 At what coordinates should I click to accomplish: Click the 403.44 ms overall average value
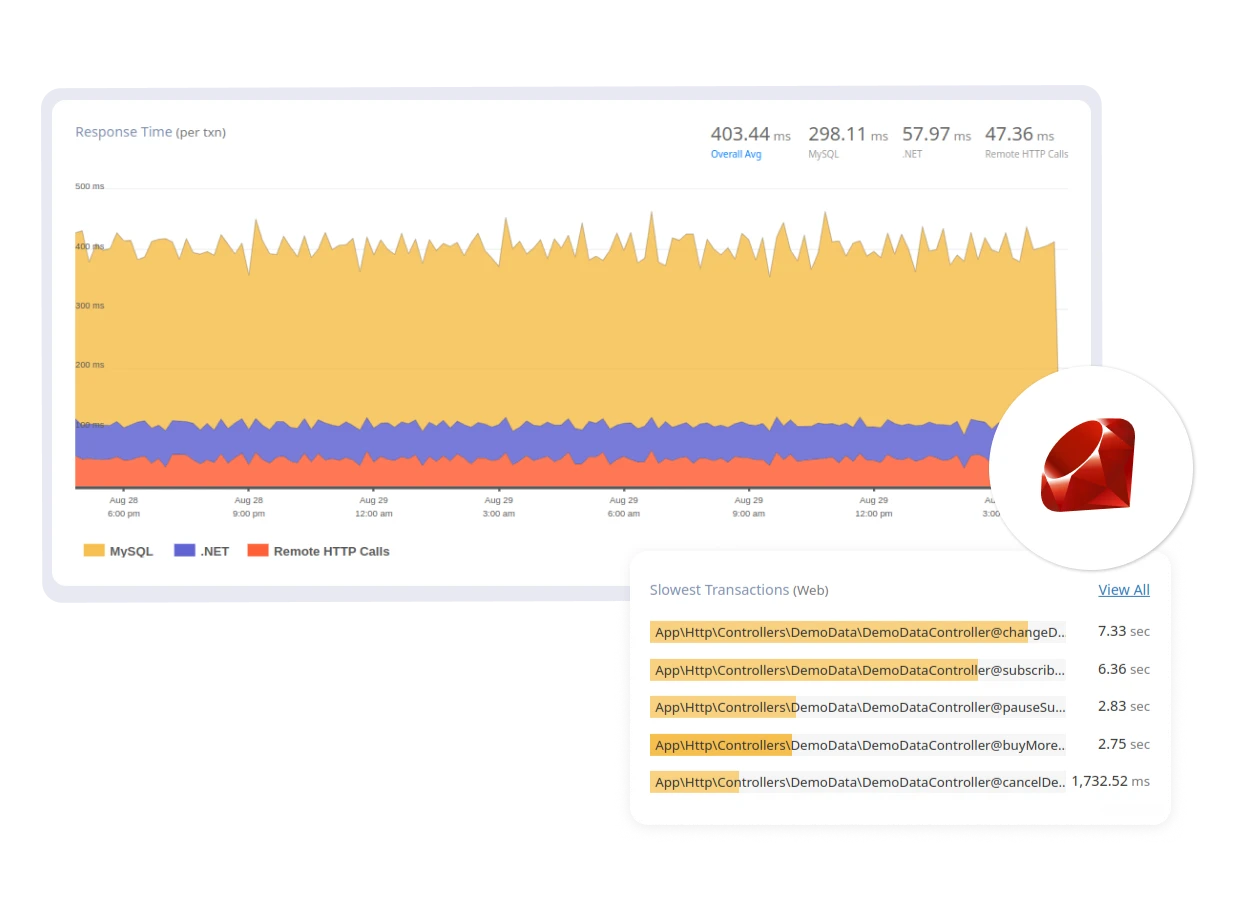point(750,134)
